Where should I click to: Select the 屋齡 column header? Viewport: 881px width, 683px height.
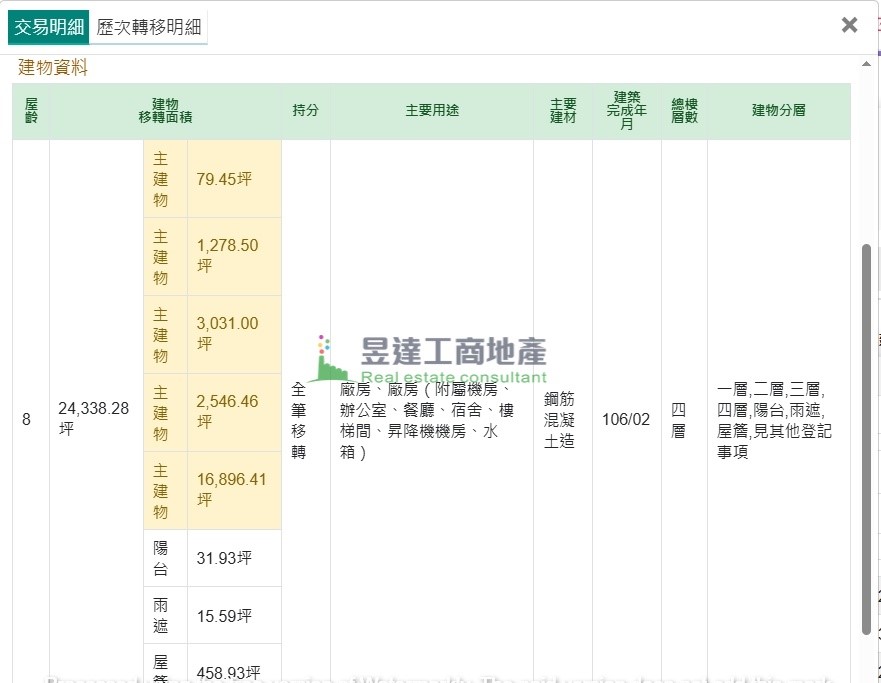(x=31, y=111)
